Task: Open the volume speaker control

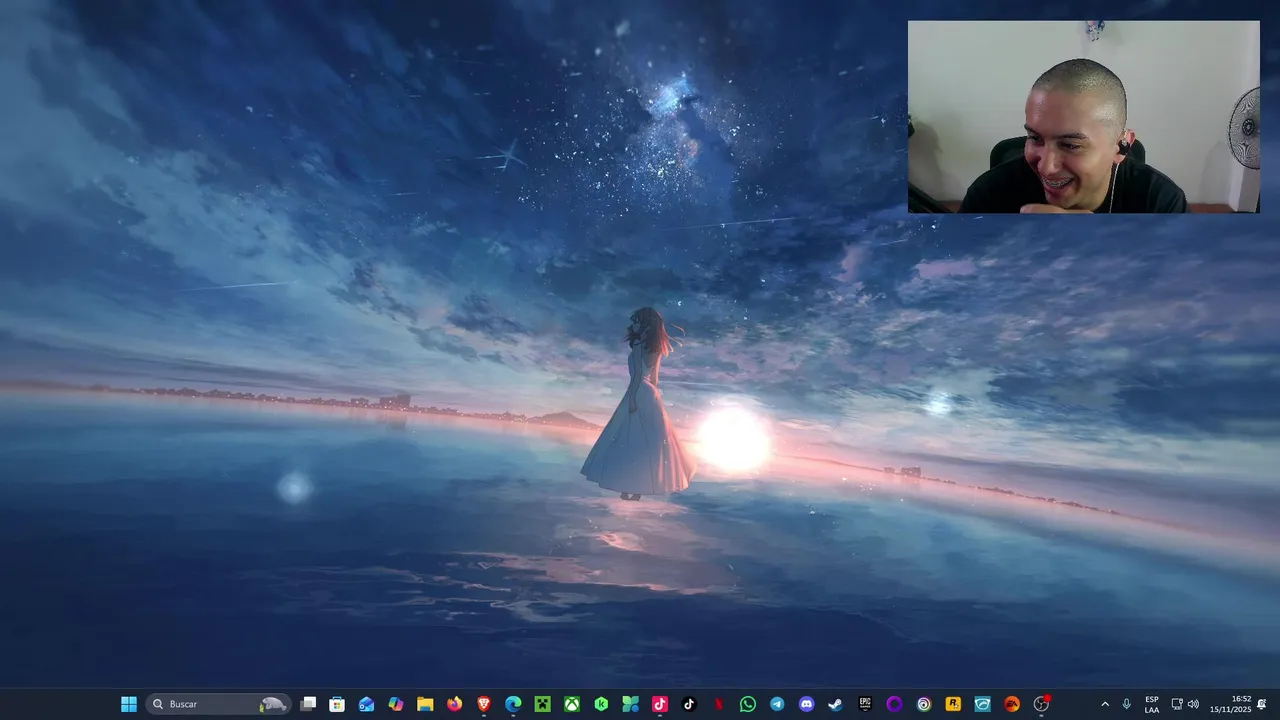Action: point(1193,704)
